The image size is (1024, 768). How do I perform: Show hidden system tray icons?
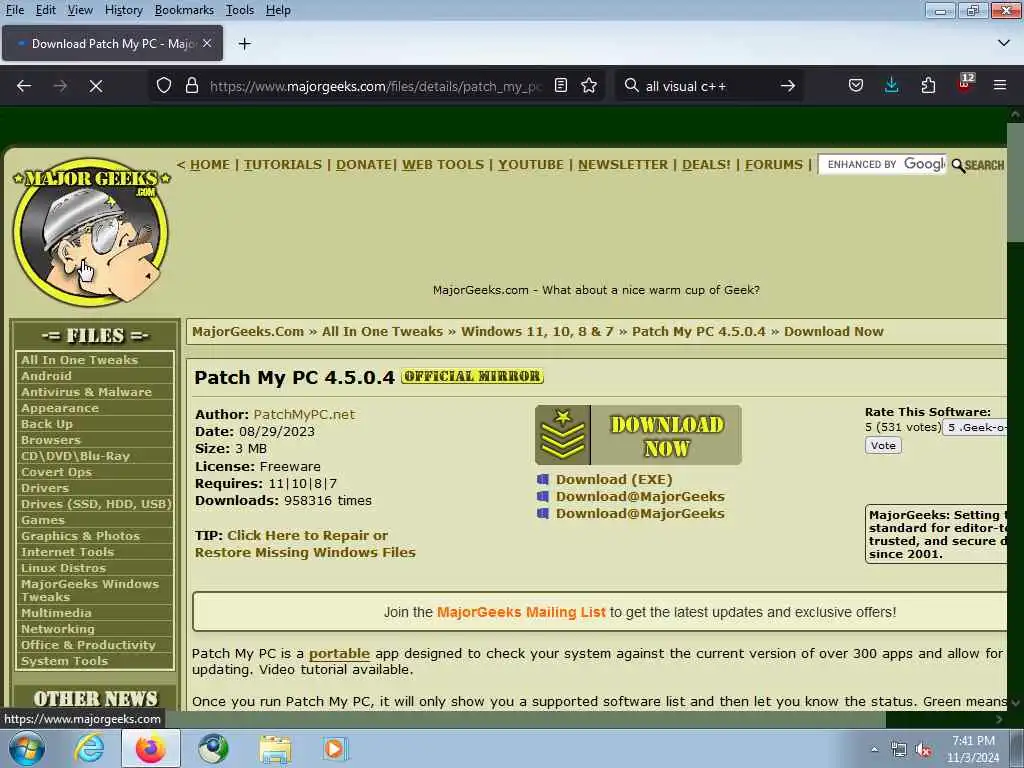874,749
